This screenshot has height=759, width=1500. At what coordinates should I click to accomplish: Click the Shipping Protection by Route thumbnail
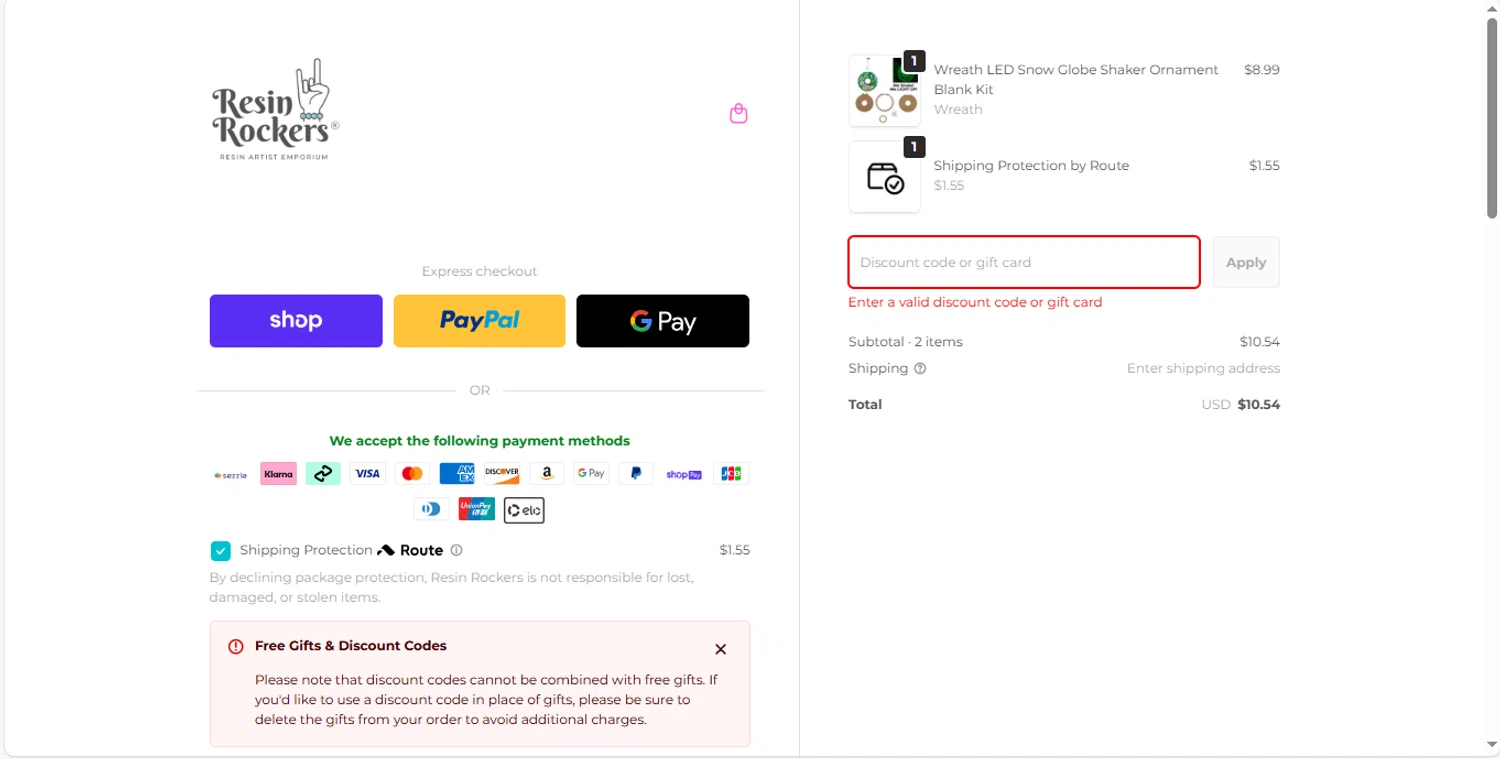coord(885,177)
